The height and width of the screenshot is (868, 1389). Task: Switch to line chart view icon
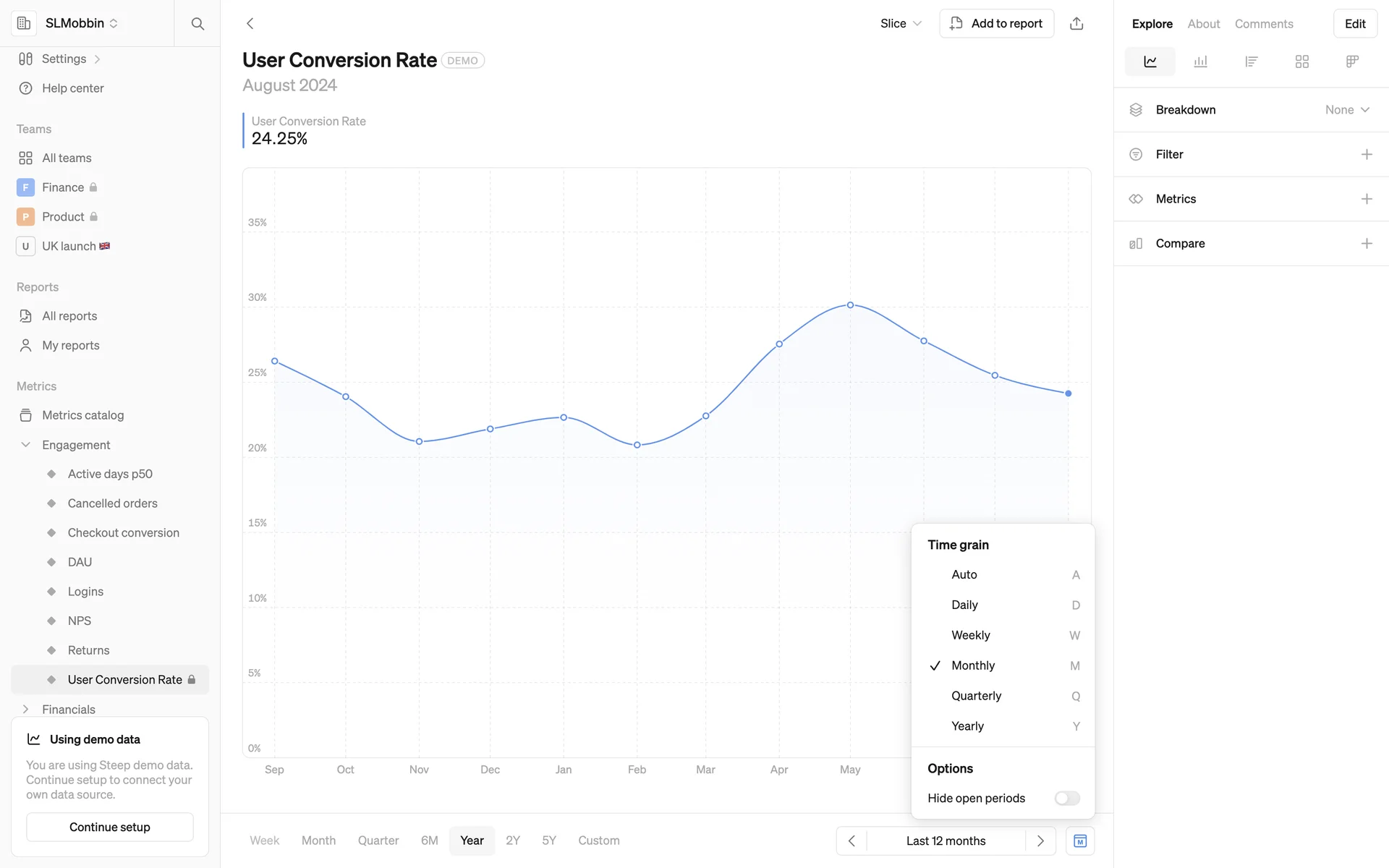click(1150, 61)
